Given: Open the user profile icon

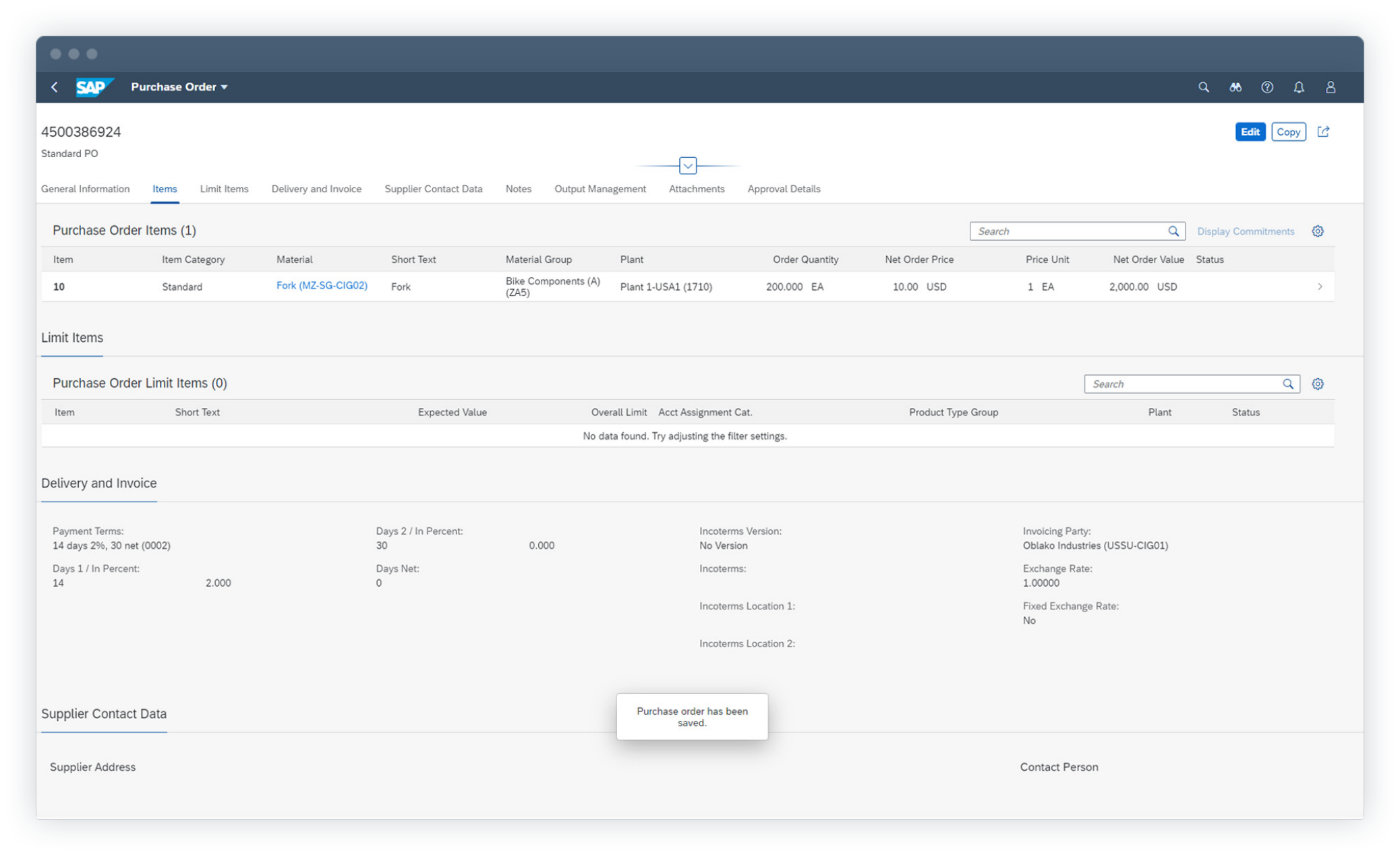Looking at the screenshot, I should [1330, 87].
